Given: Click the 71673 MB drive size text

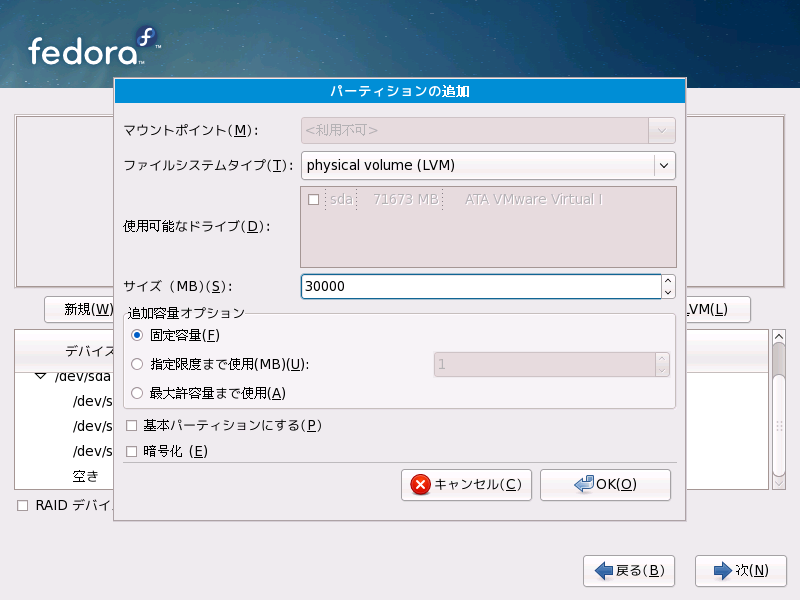Looking at the screenshot, I should [406, 199].
